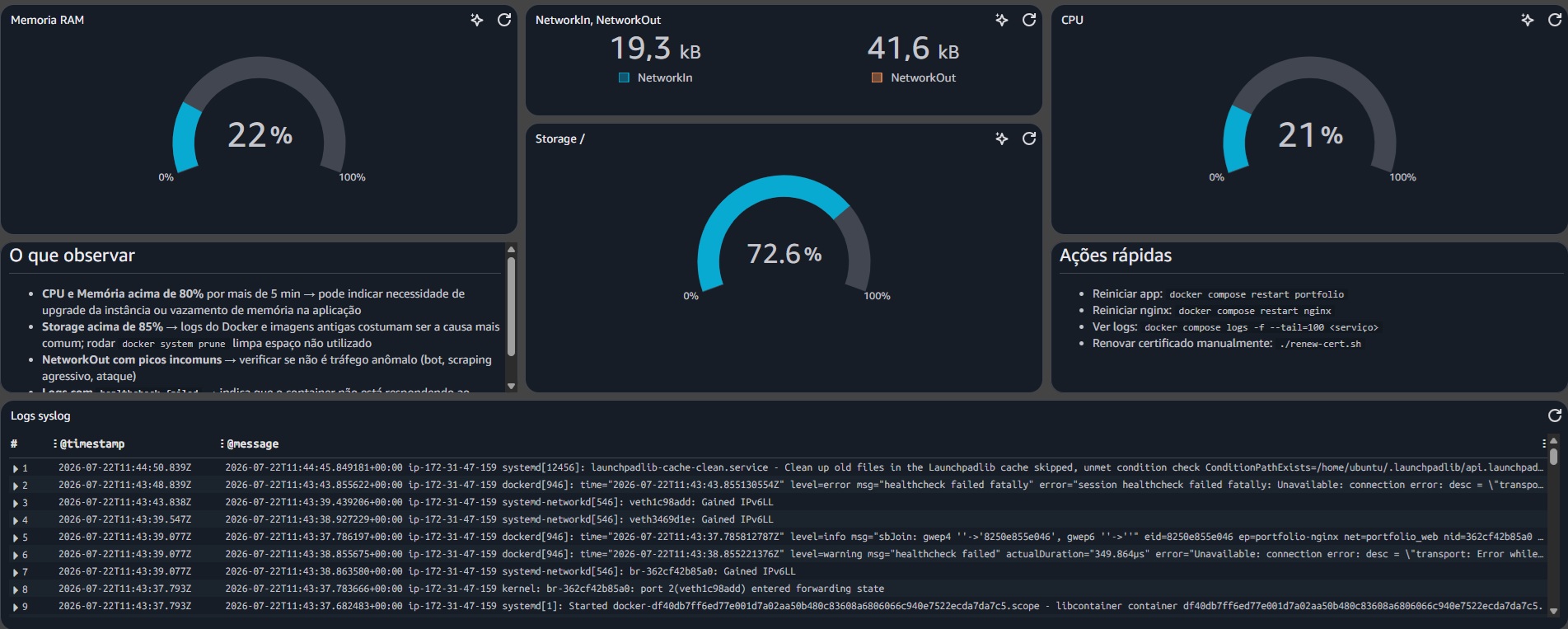
Task: Click the NetworkIn legend label
Action: click(665, 77)
